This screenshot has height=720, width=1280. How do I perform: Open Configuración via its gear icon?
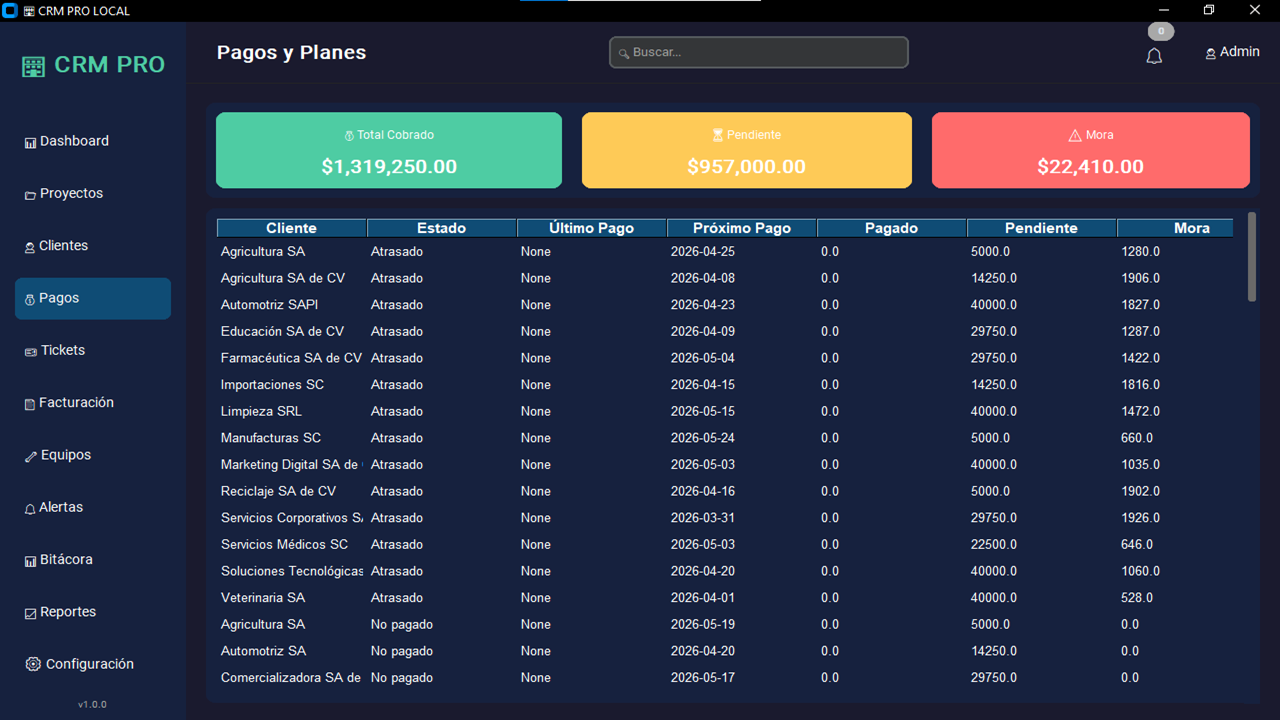tap(33, 664)
